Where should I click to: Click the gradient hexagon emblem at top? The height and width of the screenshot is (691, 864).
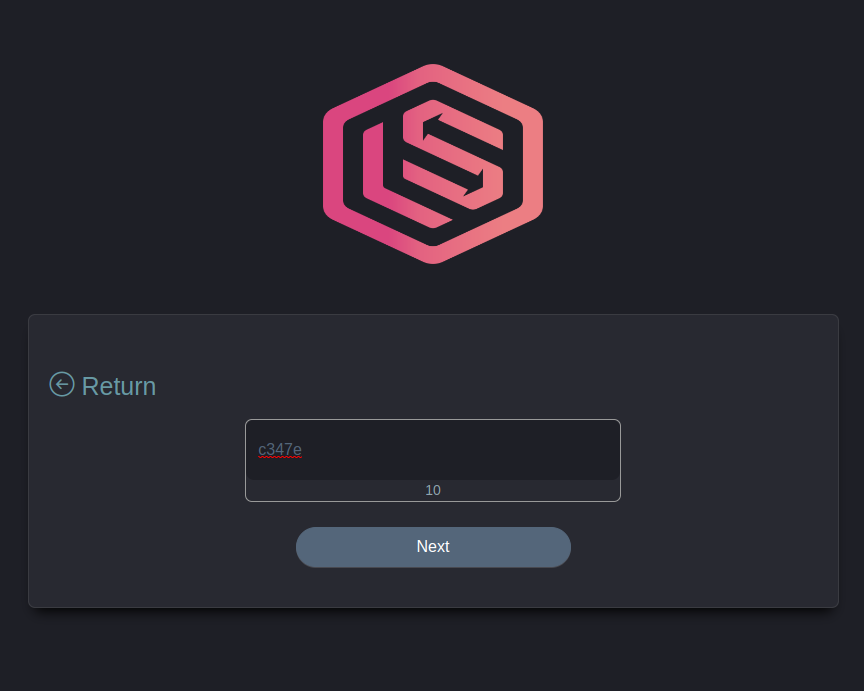click(433, 164)
